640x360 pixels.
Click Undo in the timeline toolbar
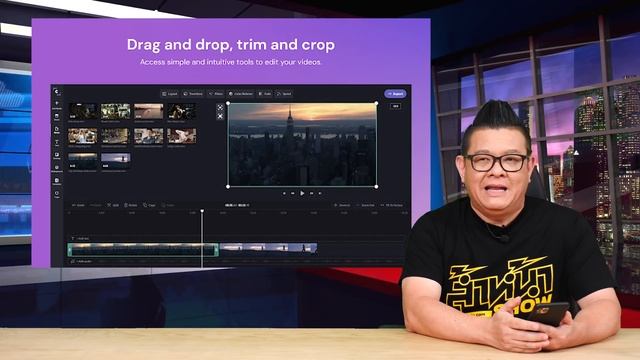(78, 205)
